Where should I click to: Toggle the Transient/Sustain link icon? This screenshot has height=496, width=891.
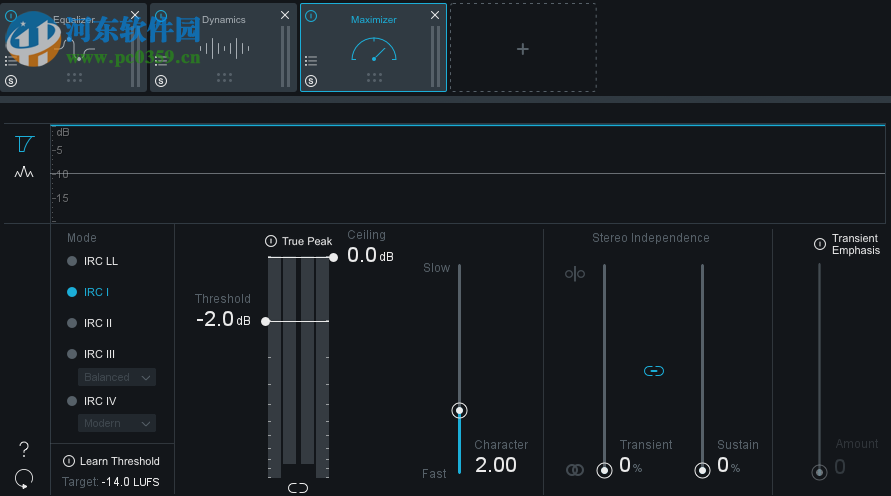tap(653, 371)
